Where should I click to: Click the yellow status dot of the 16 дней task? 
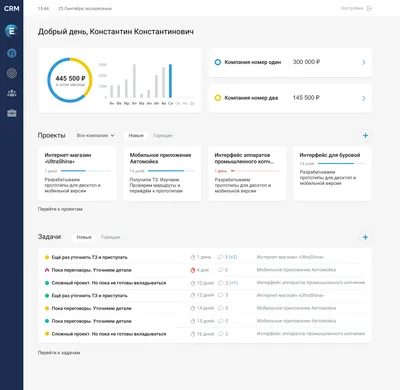[x=47, y=334]
